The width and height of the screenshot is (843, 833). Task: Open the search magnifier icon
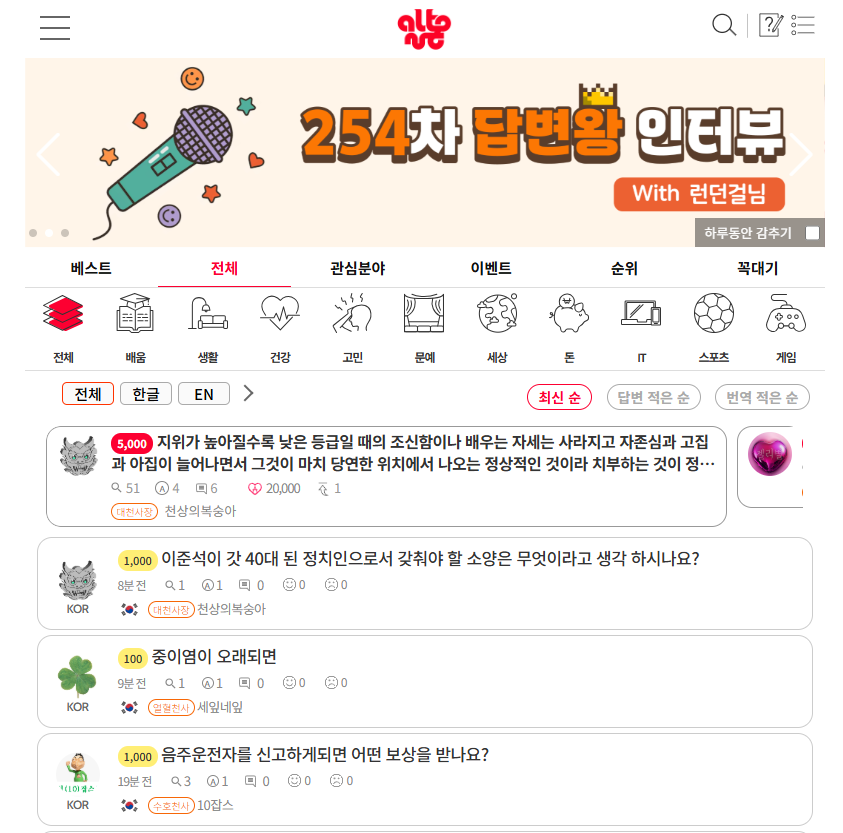click(x=724, y=25)
